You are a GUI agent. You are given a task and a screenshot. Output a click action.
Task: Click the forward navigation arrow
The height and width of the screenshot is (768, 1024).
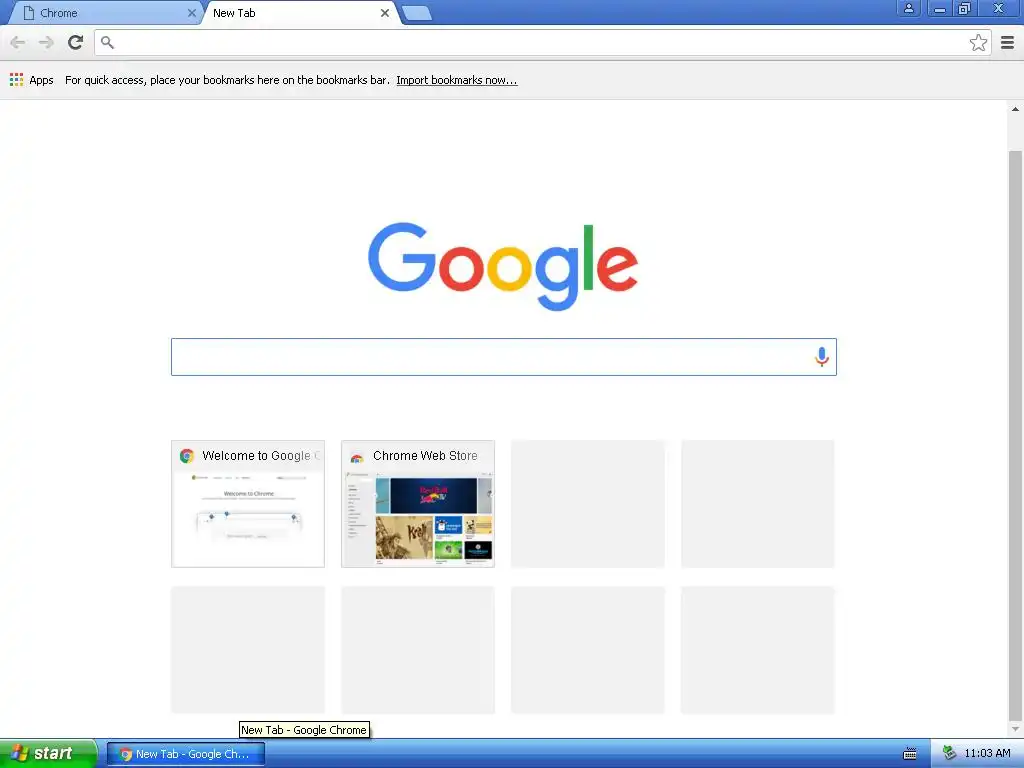click(46, 42)
